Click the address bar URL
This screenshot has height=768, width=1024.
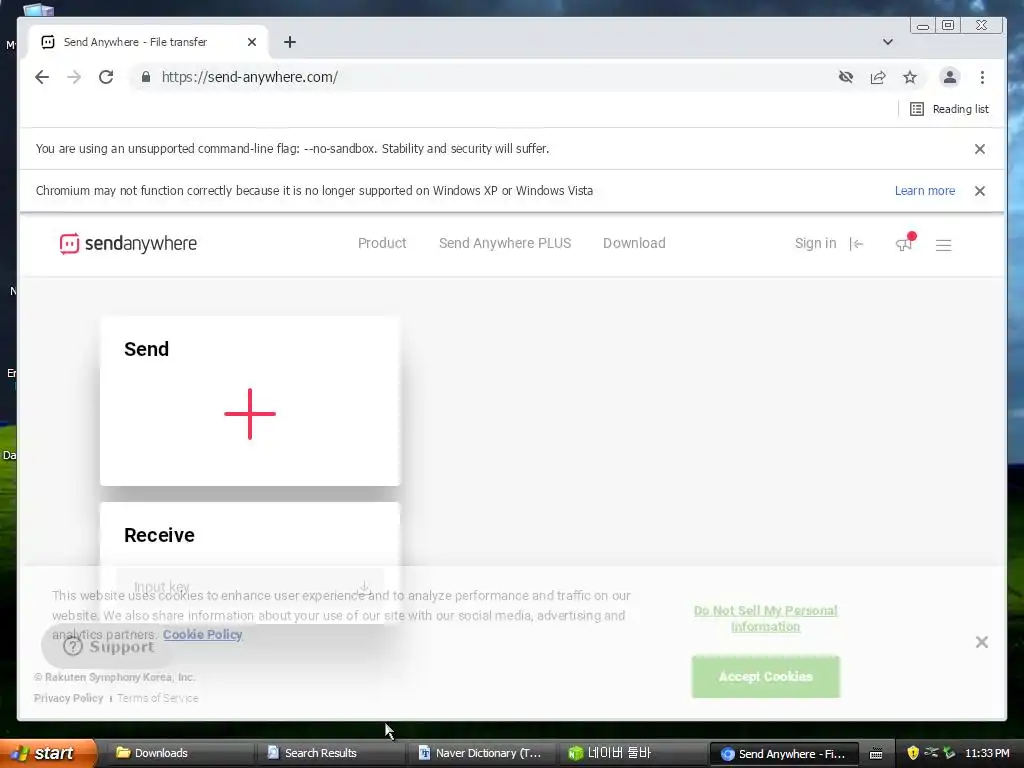249,77
